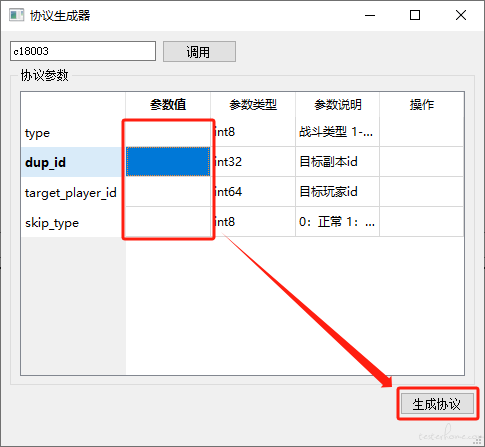Viewport: 485px width, 447px height.
Task: Select the 参数值 cell for target_player_id
Action: pos(168,192)
